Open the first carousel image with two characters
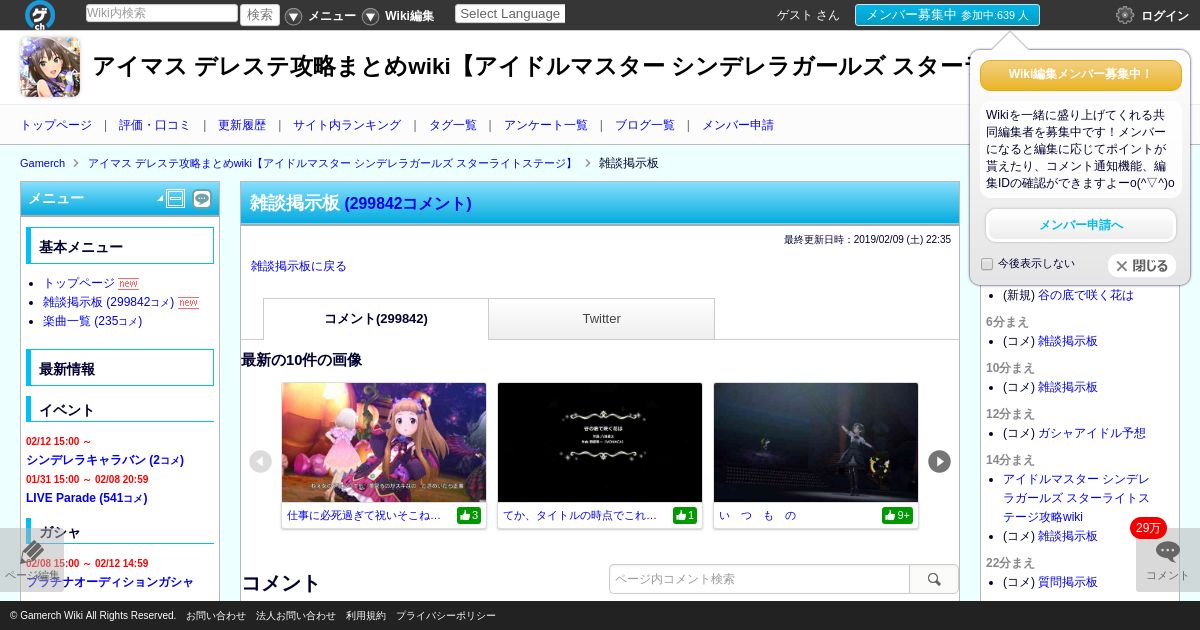1200x630 pixels. [384, 442]
